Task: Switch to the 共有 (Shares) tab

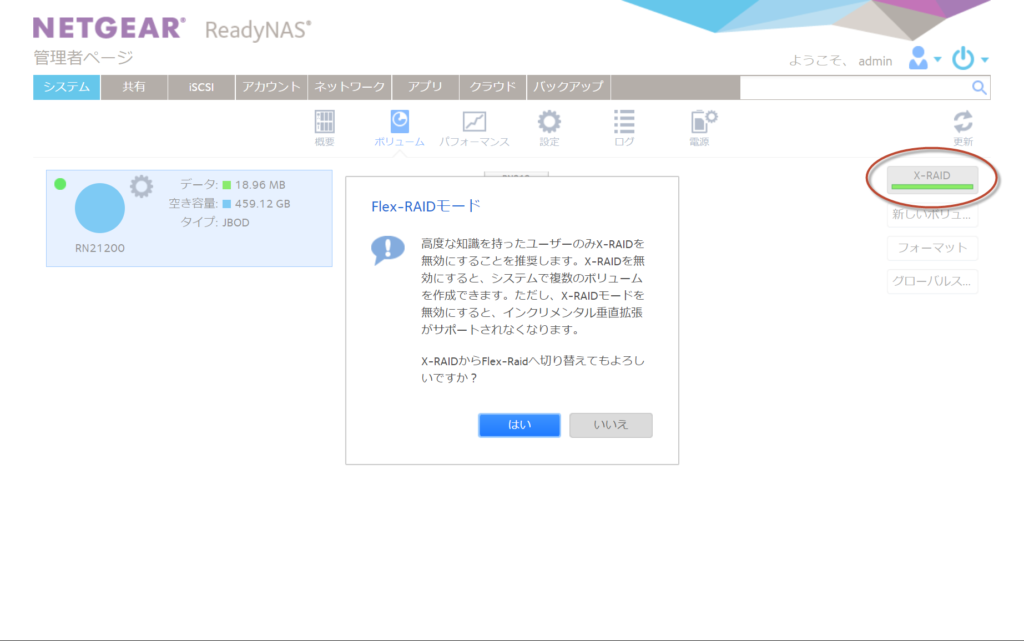Action: [x=134, y=87]
